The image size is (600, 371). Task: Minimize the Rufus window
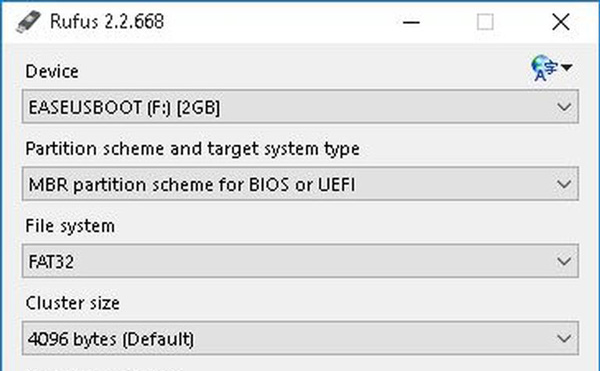(x=411, y=22)
